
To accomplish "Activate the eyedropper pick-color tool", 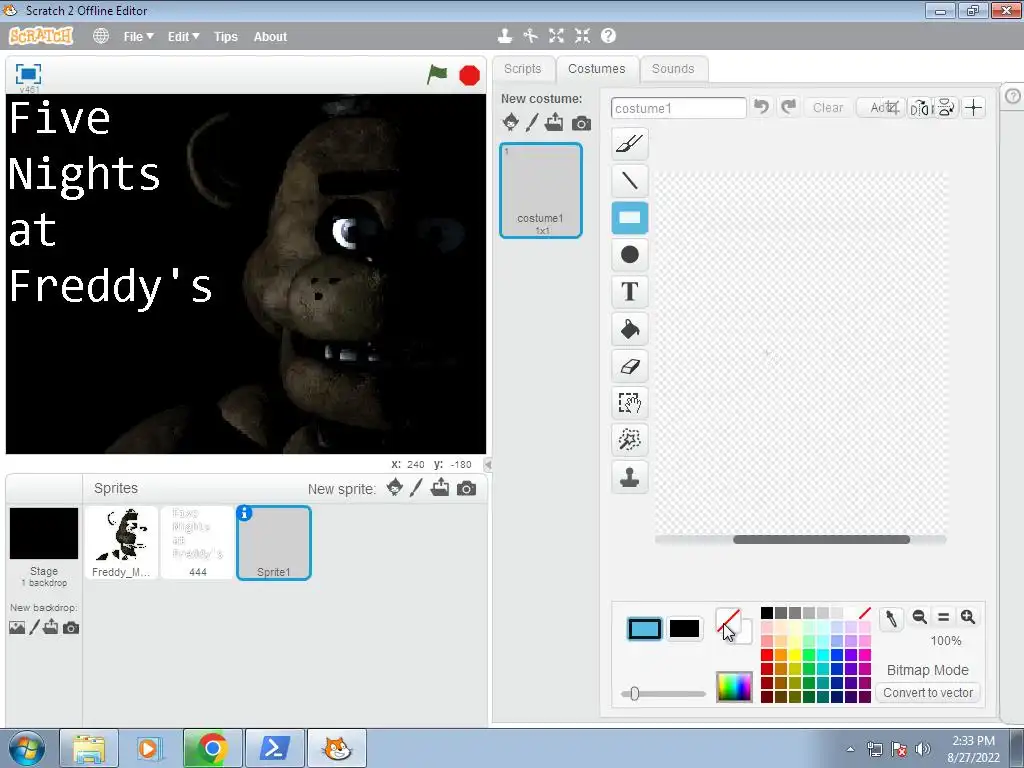I will [x=891, y=618].
